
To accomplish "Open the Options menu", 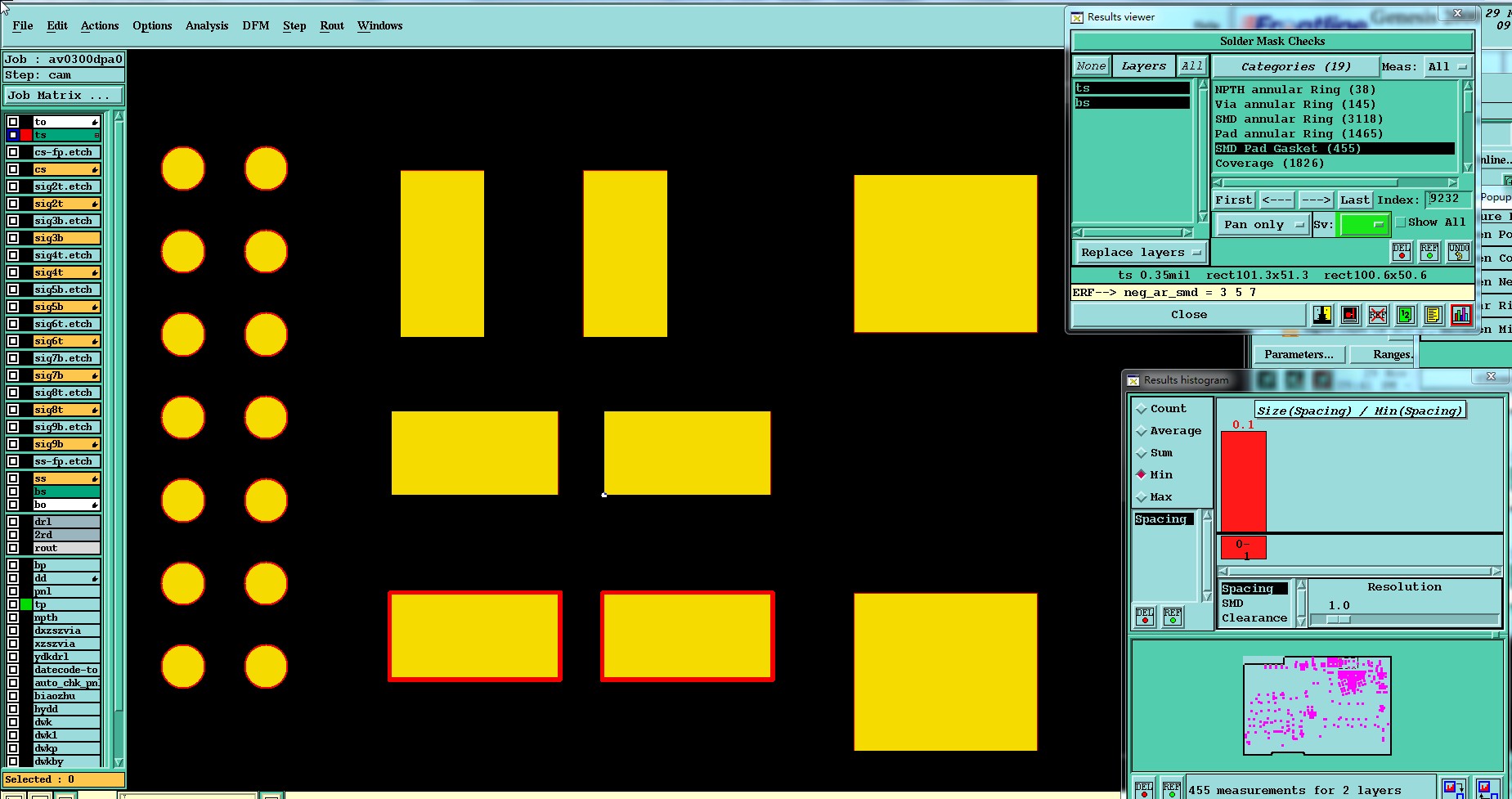I will (152, 26).
